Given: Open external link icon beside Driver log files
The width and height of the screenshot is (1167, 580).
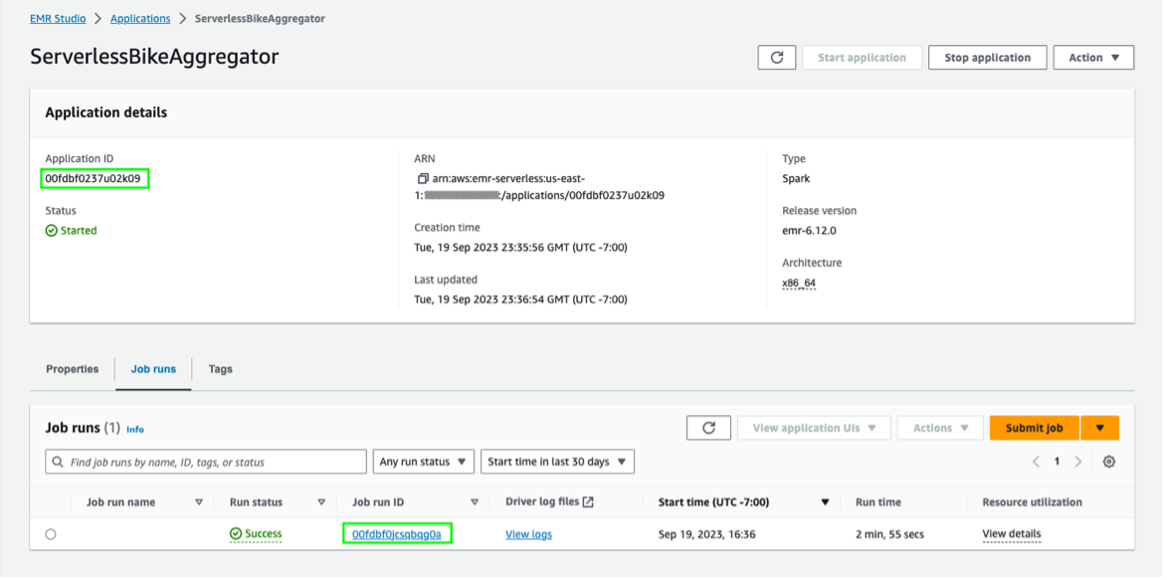Looking at the screenshot, I should (588, 502).
